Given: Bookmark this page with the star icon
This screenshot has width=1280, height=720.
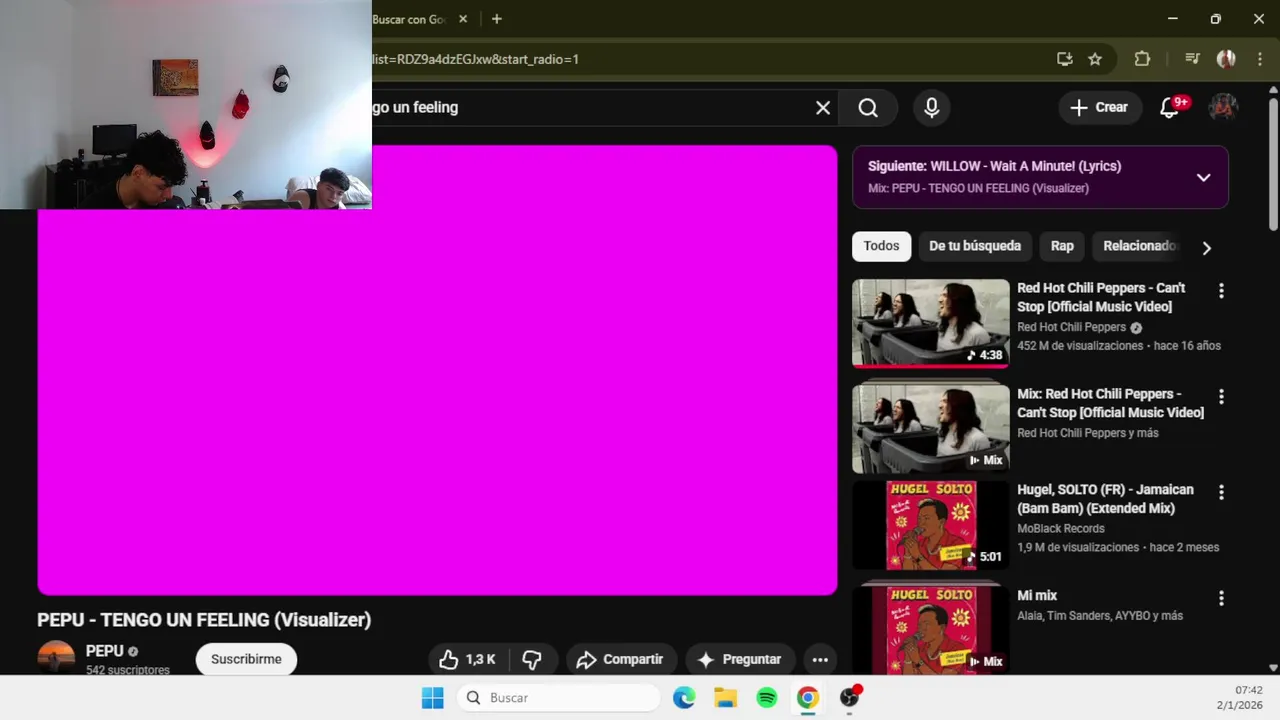Looking at the screenshot, I should (x=1095, y=59).
